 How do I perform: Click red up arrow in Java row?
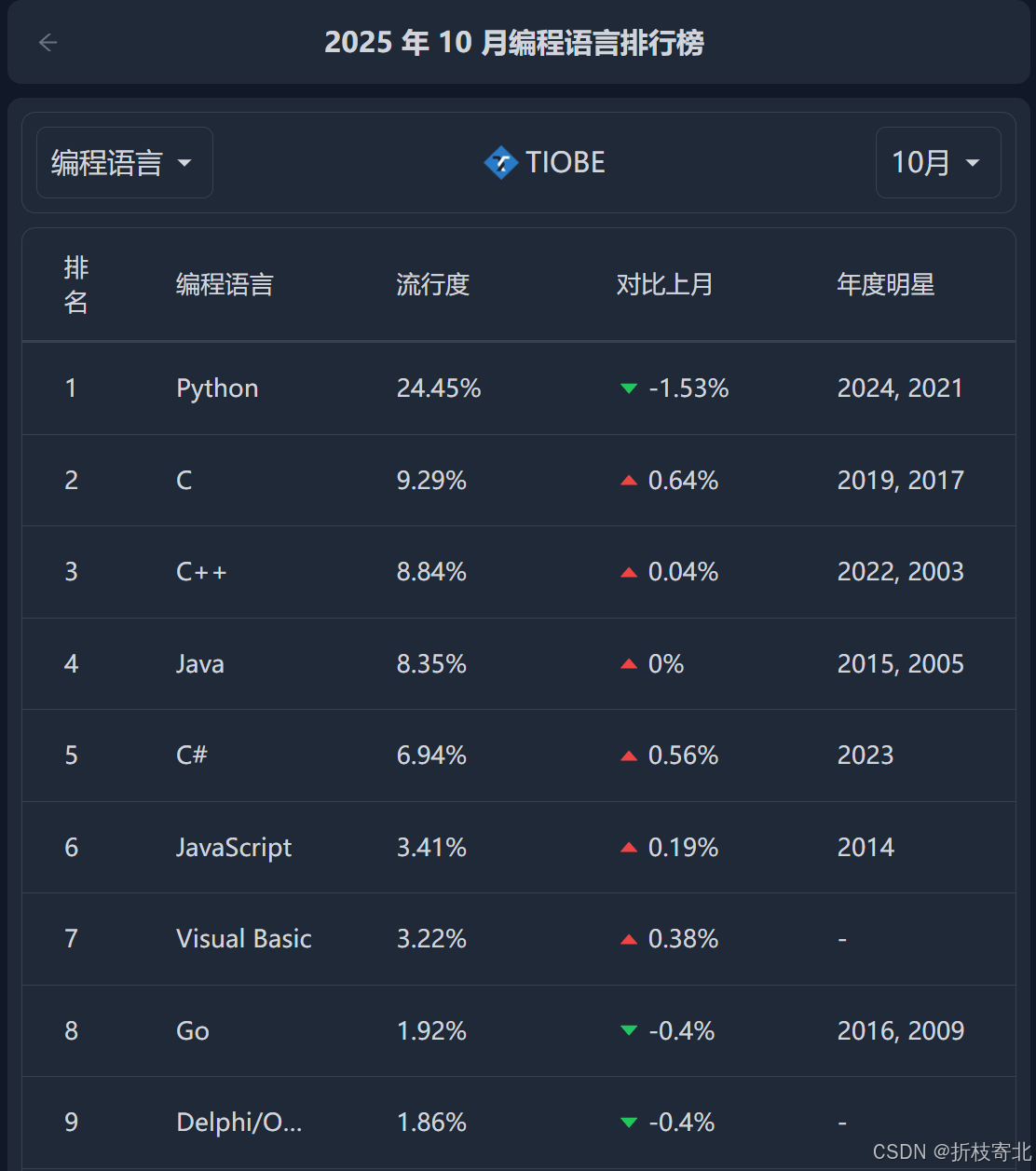(x=629, y=664)
